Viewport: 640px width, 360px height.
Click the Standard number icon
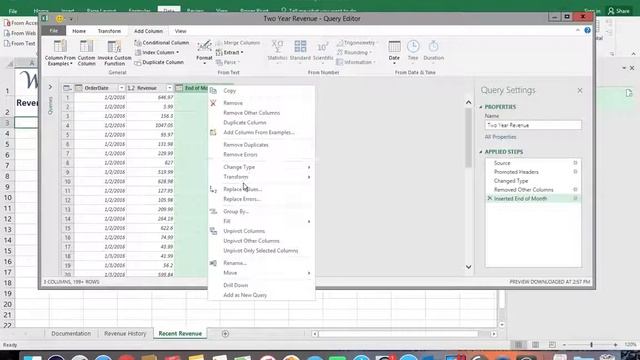pyautogui.click(x=300, y=47)
